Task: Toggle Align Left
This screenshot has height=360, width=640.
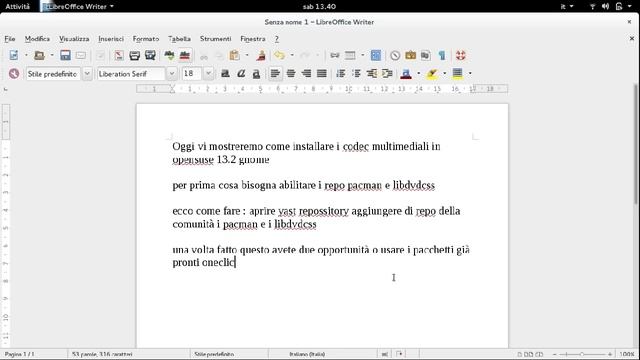Action: (x=276, y=73)
